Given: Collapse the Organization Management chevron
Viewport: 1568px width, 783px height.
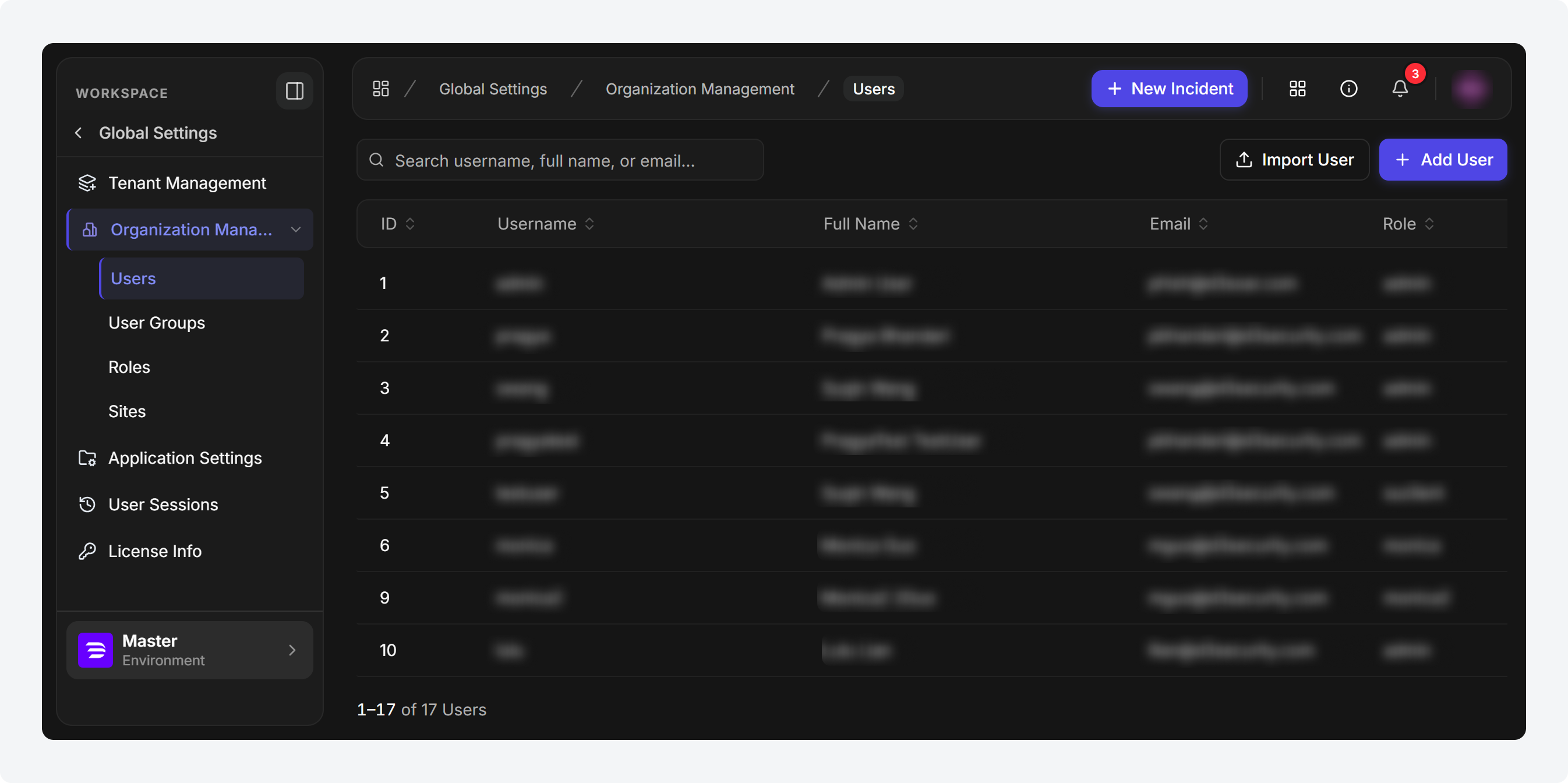Looking at the screenshot, I should tap(296, 230).
